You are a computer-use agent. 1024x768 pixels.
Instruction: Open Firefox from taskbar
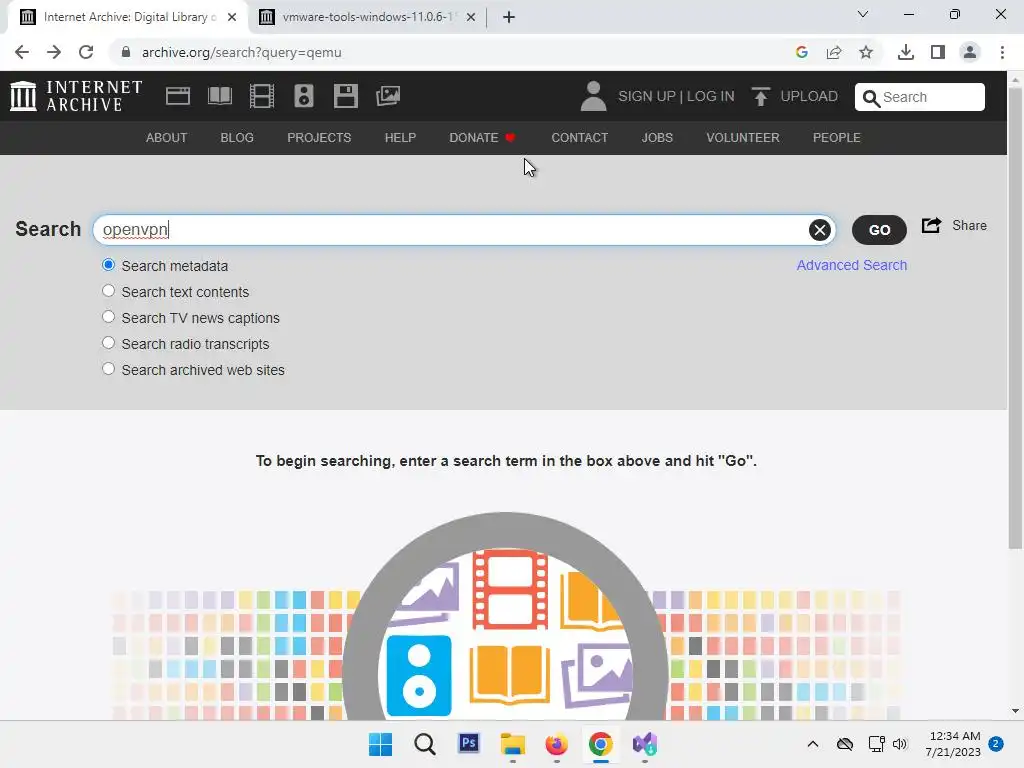[556, 744]
